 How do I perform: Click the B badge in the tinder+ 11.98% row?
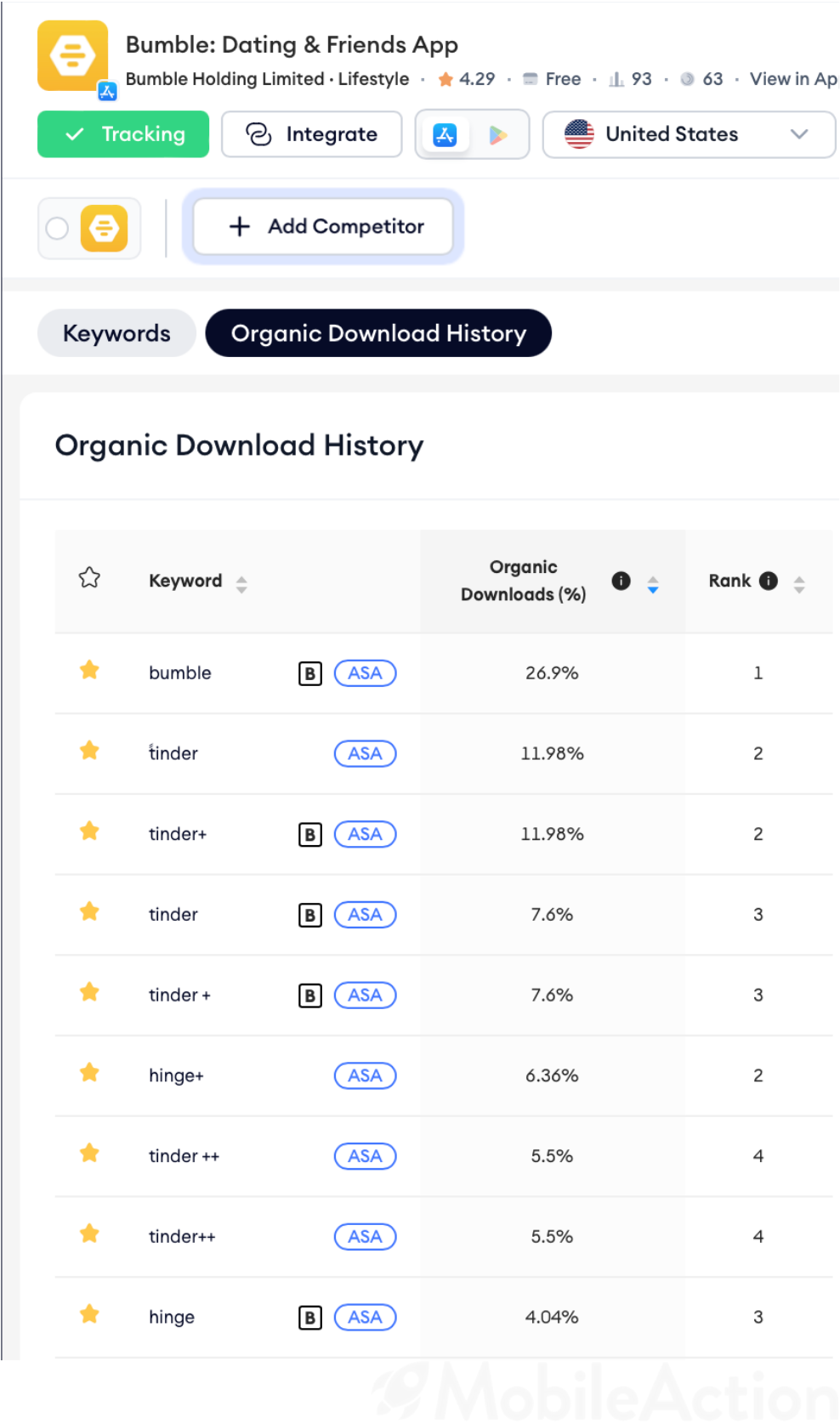(x=310, y=835)
